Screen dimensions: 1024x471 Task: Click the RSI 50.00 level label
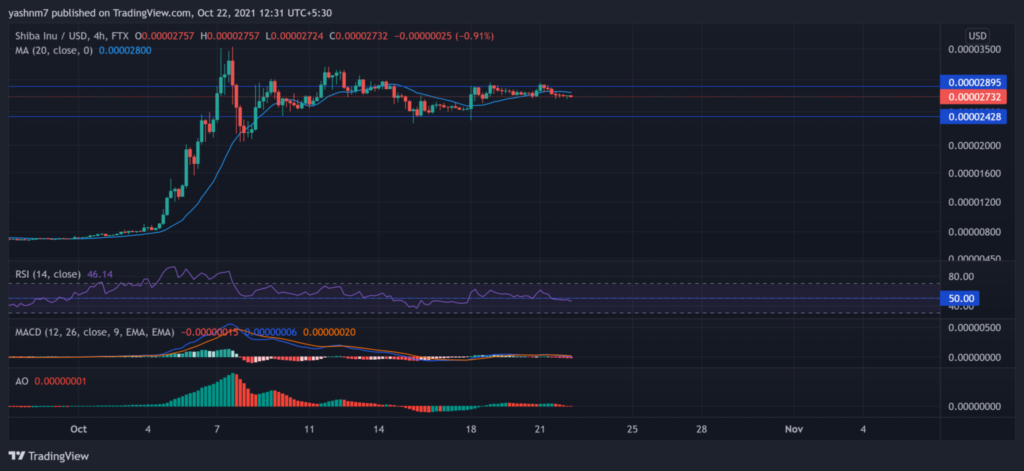964,298
